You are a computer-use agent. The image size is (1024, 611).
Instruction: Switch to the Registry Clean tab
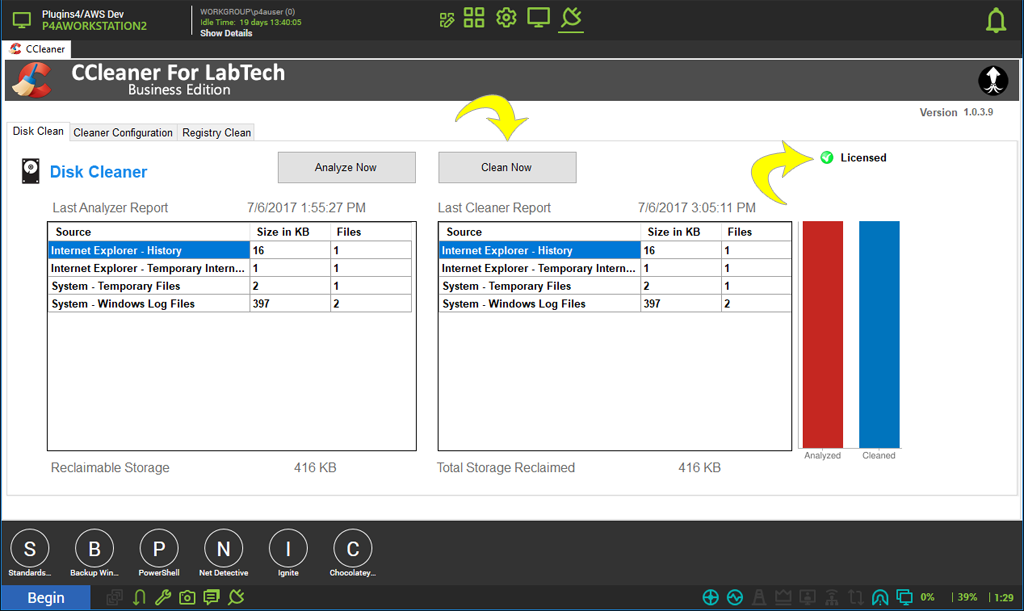point(216,133)
